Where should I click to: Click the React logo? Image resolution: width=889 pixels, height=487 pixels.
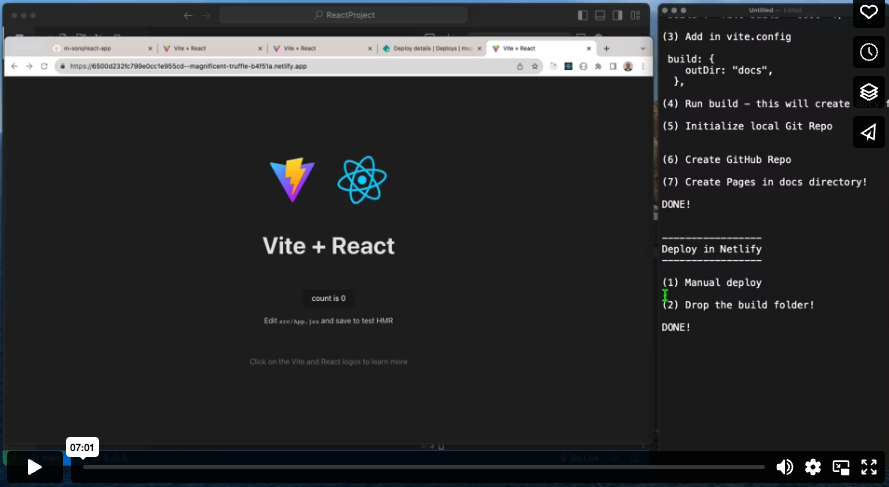click(362, 180)
